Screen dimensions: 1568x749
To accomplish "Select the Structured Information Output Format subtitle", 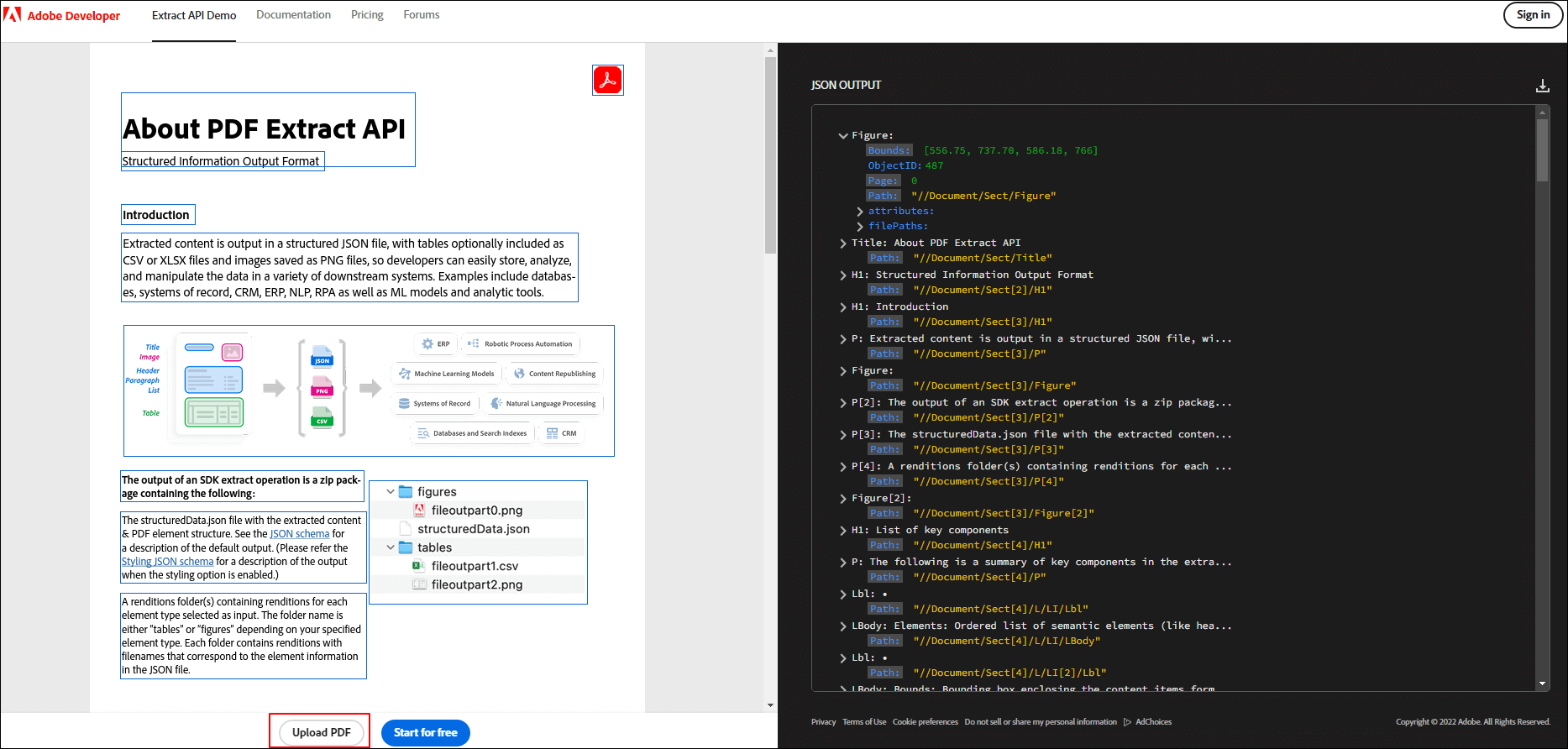I will pos(223,161).
